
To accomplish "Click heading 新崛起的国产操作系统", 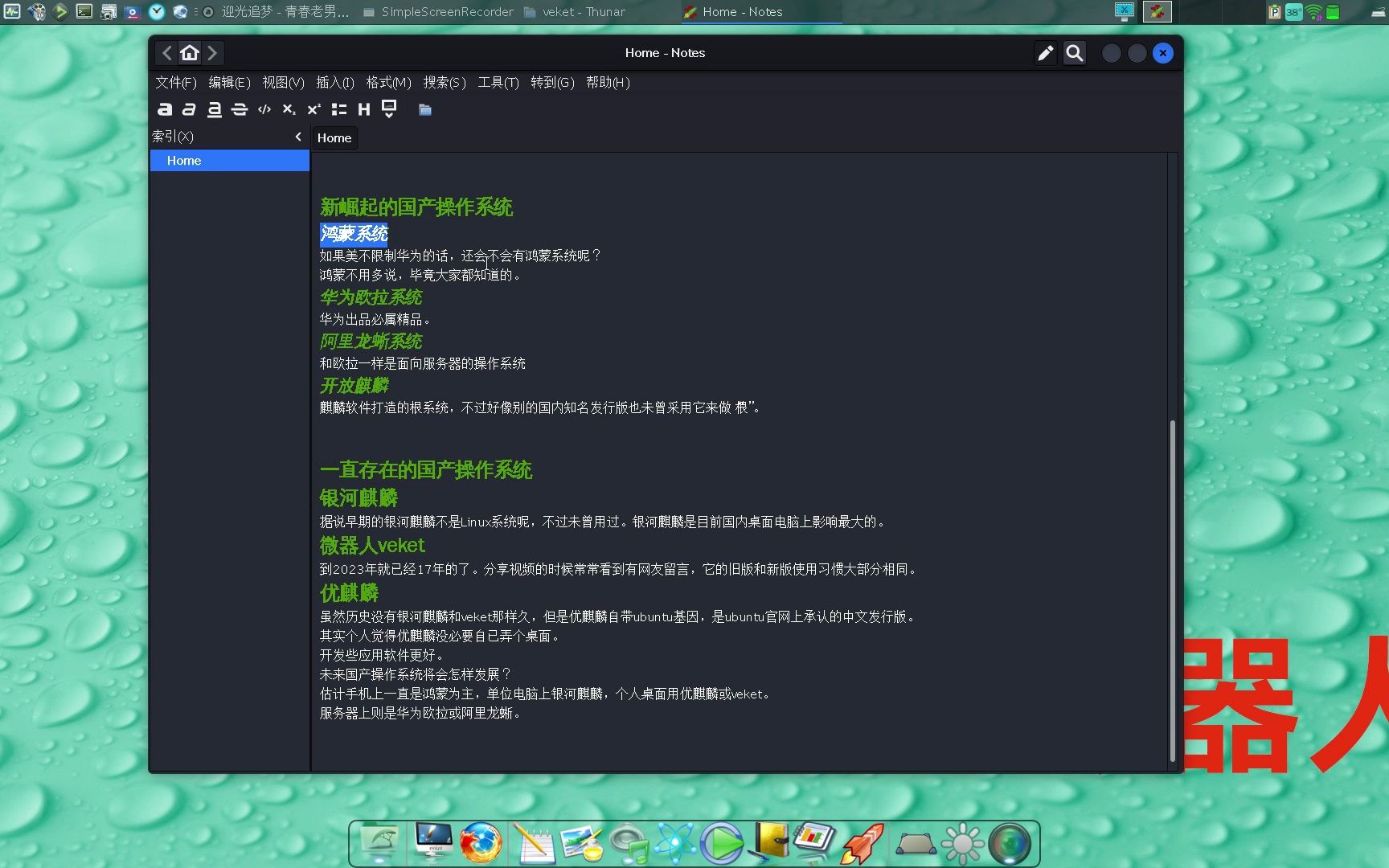I will 416,207.
